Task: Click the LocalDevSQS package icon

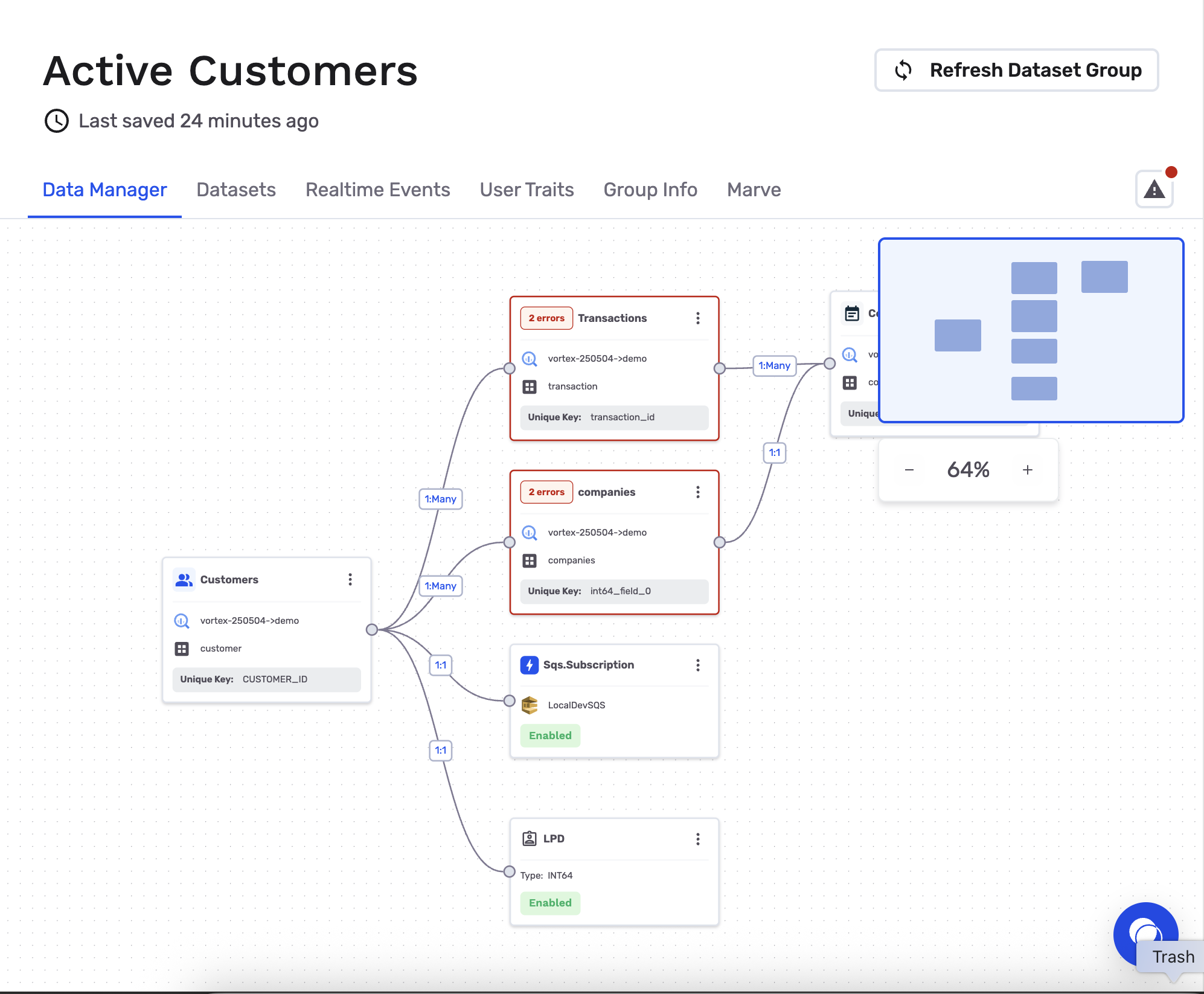Action: [x=530, y=705]
